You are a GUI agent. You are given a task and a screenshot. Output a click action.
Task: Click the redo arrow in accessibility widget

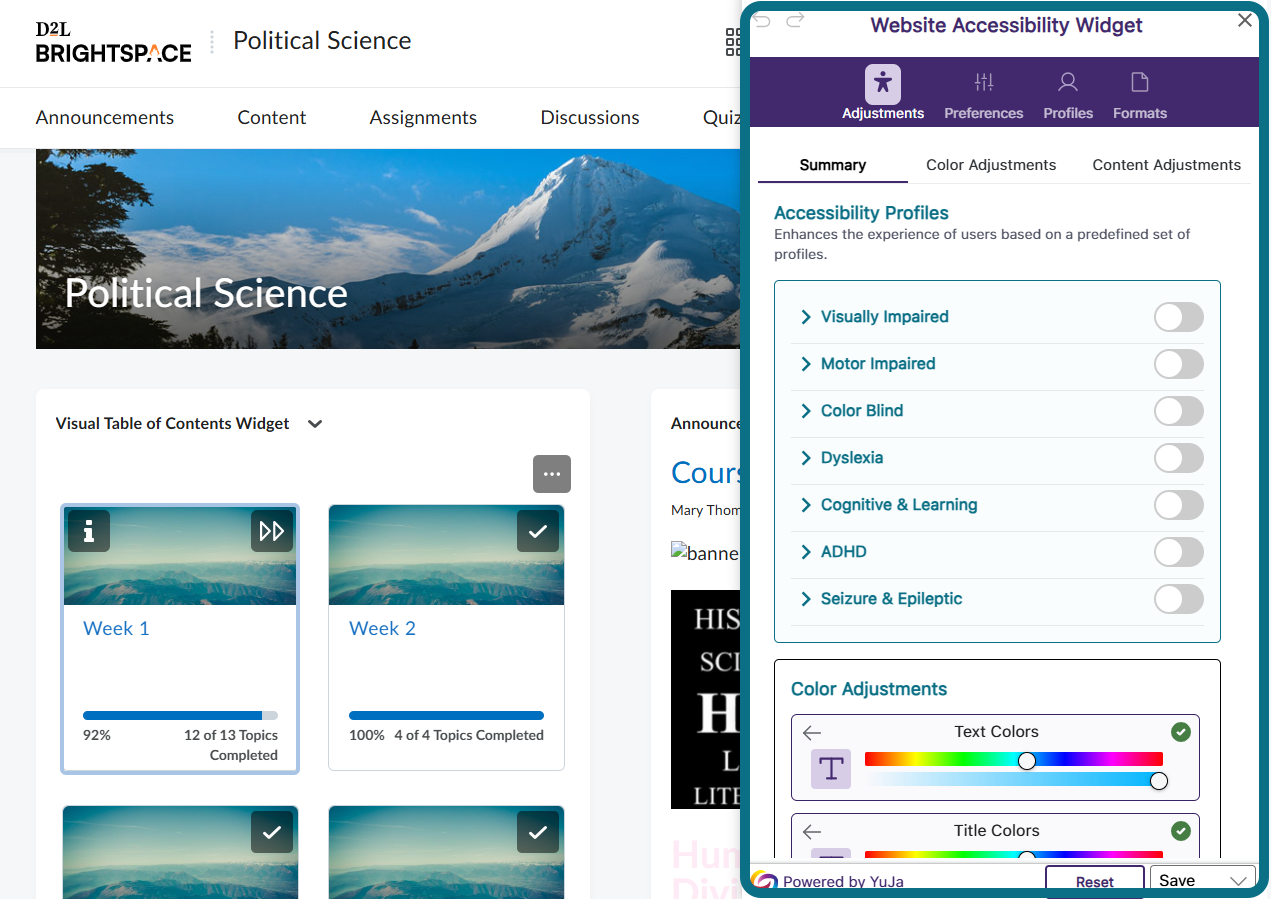[x=795, y=21]
